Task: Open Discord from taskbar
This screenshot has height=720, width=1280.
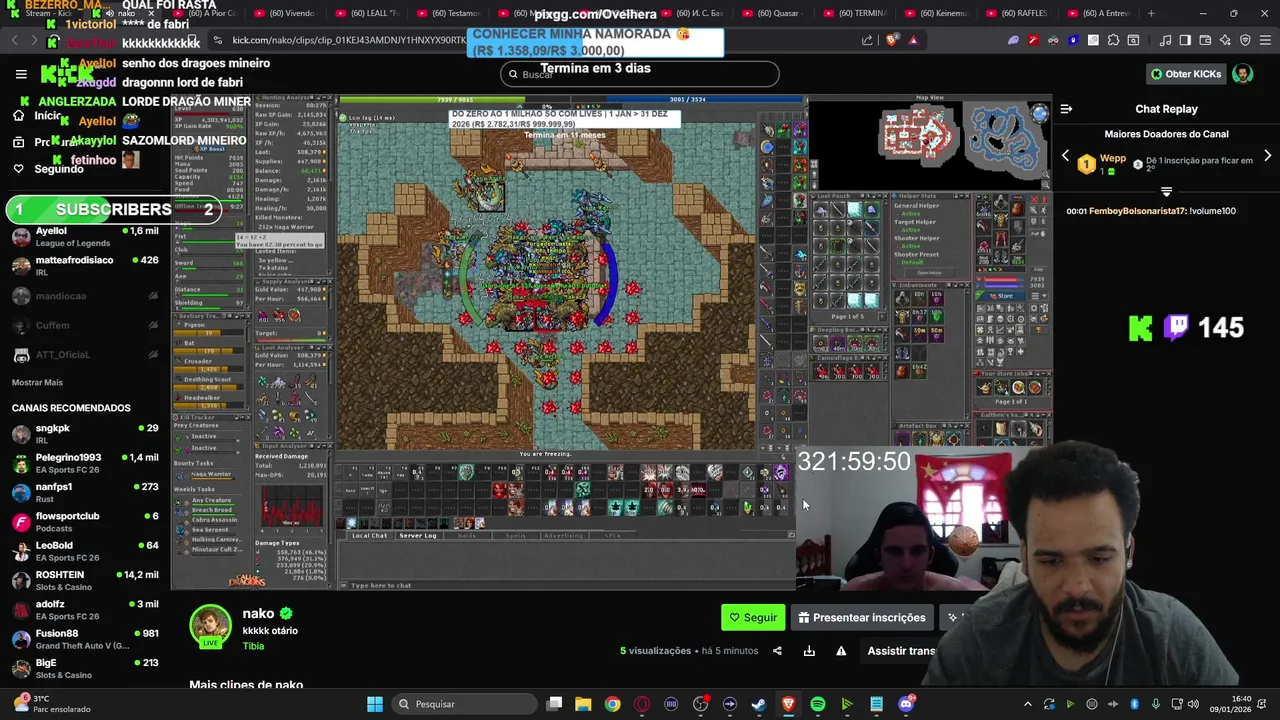Action: (906, 704)
